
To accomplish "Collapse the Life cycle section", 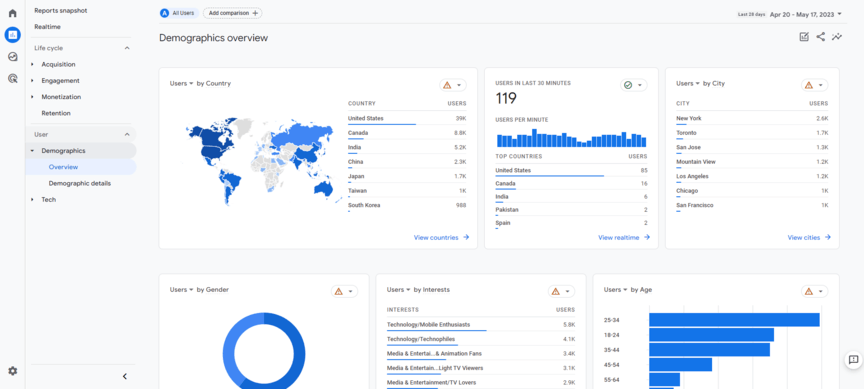I will tap(127, 48).
